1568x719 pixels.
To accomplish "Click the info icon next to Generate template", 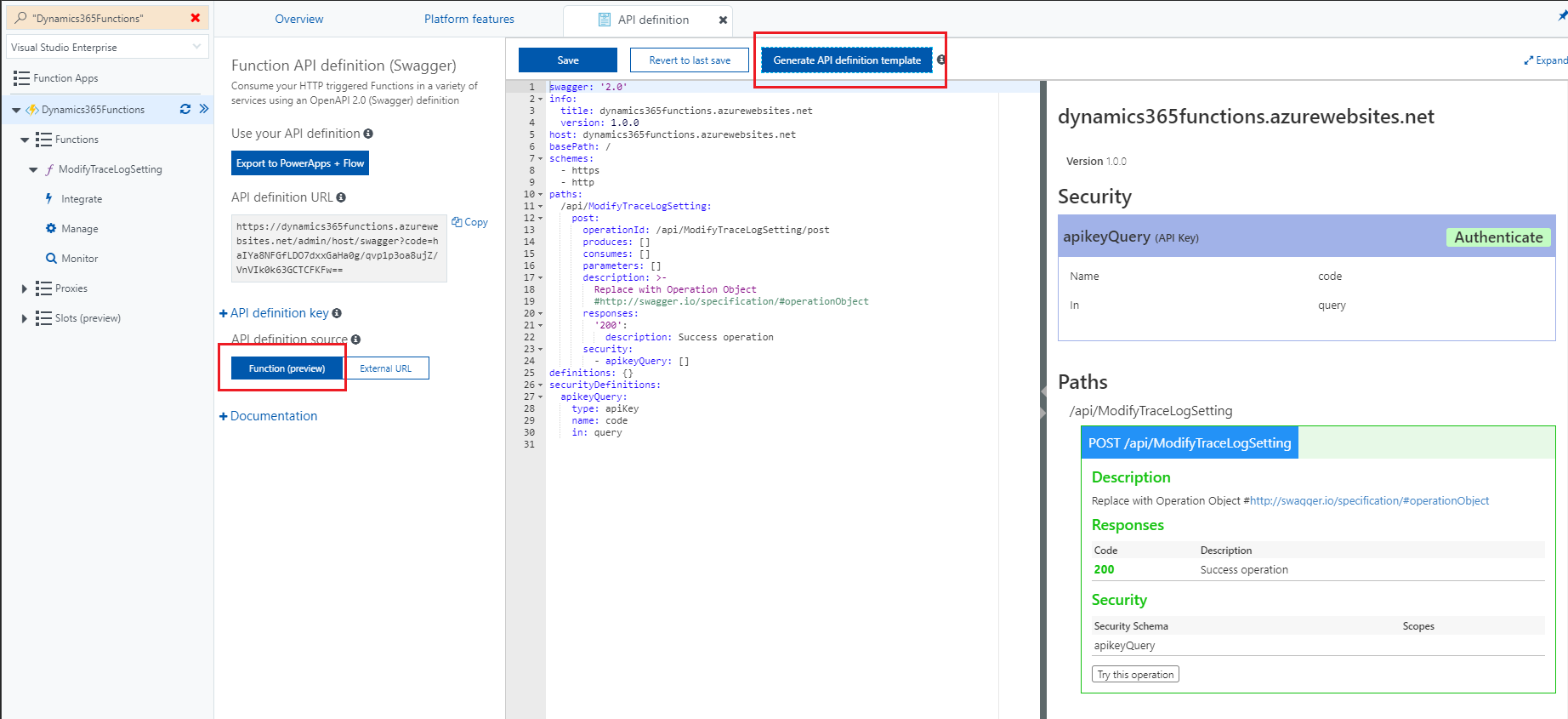I will (941, 60).
